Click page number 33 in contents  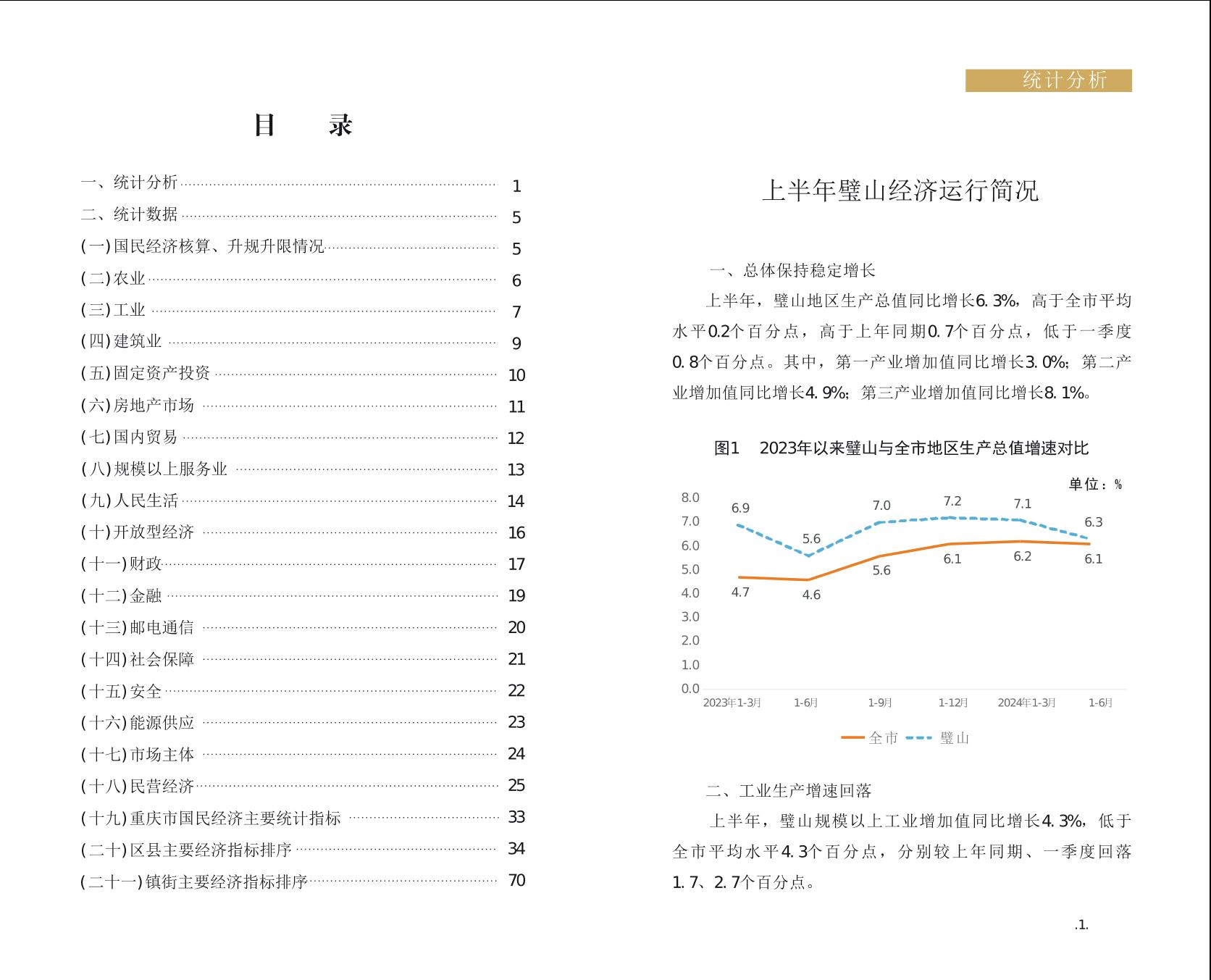516,817
